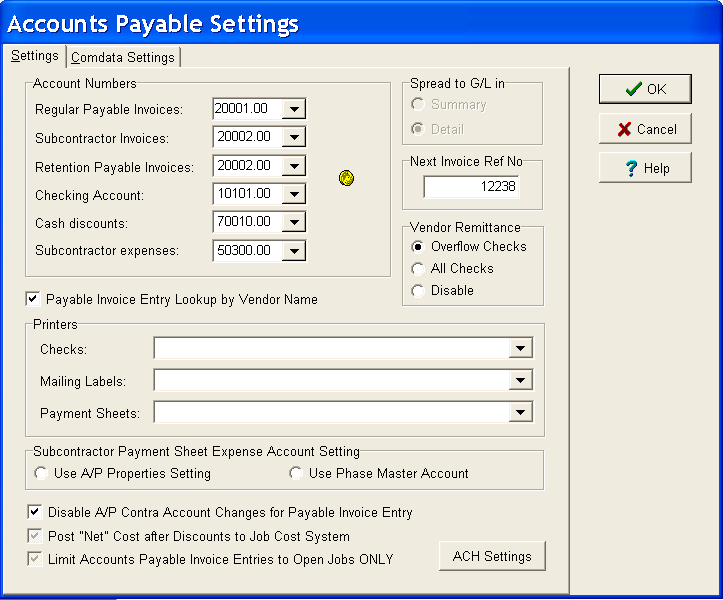Viewport: 723px width, 600px height.
Task: Click the Next Invoice Ref No field
Action: click(x=471, y=187)
